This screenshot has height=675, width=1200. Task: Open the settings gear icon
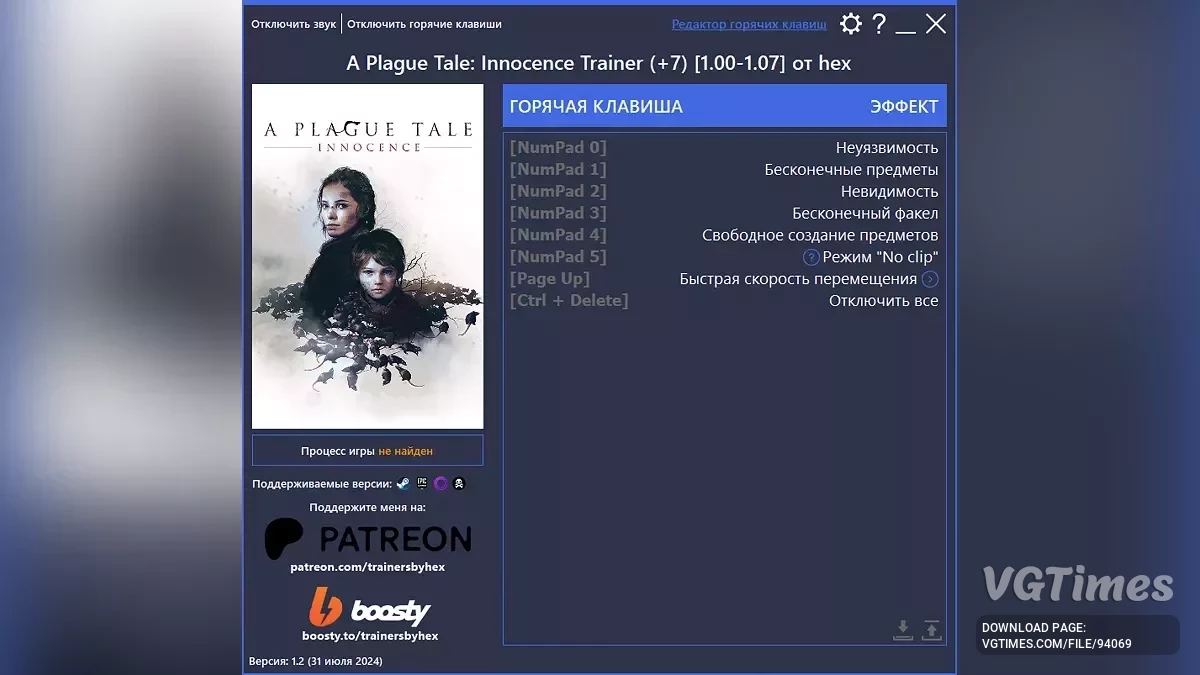[850, 24]
